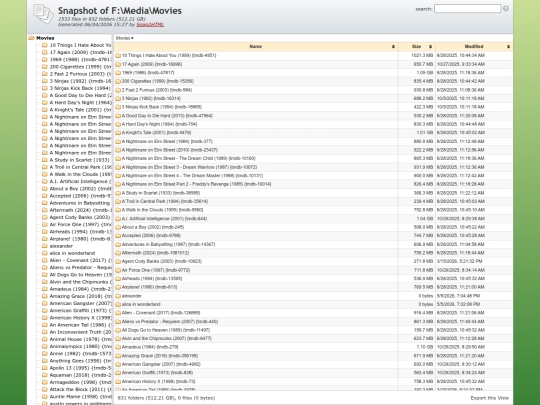Click the Movies root folder icon in tree
Viewport: 540px width, 405px height.
pos(32,38)
